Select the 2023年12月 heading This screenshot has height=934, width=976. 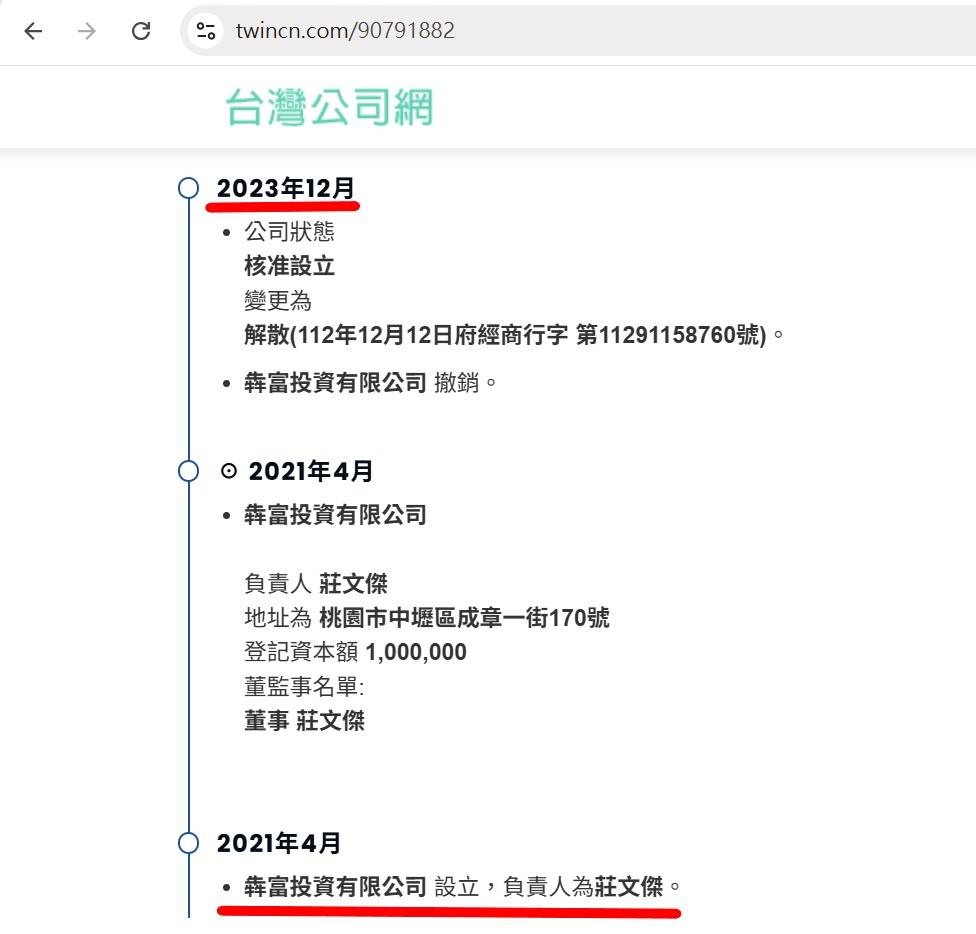286,188
